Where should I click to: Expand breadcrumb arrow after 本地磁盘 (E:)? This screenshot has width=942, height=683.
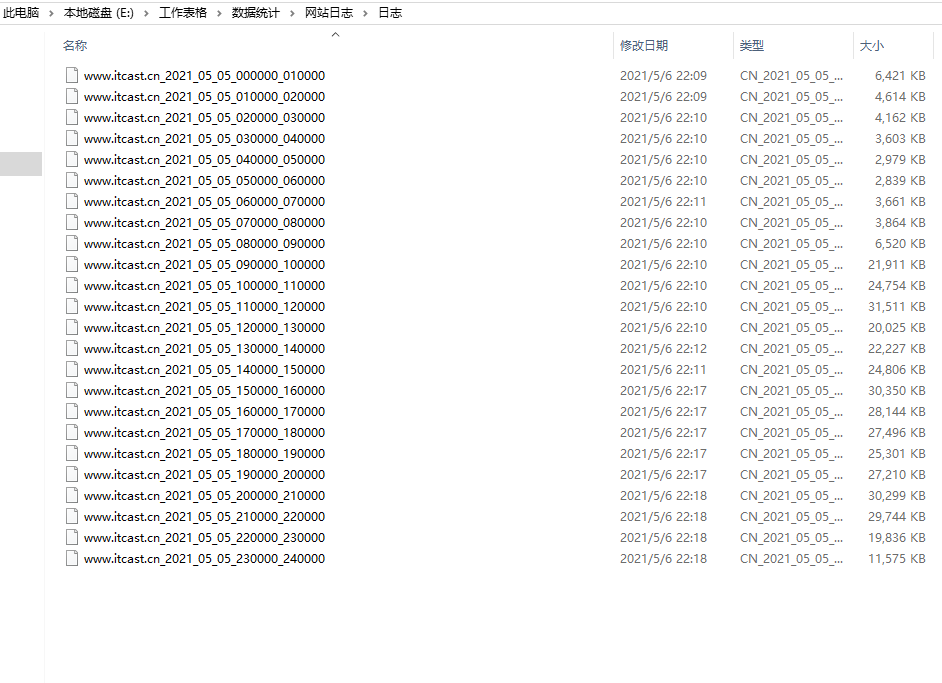[146, 13]
